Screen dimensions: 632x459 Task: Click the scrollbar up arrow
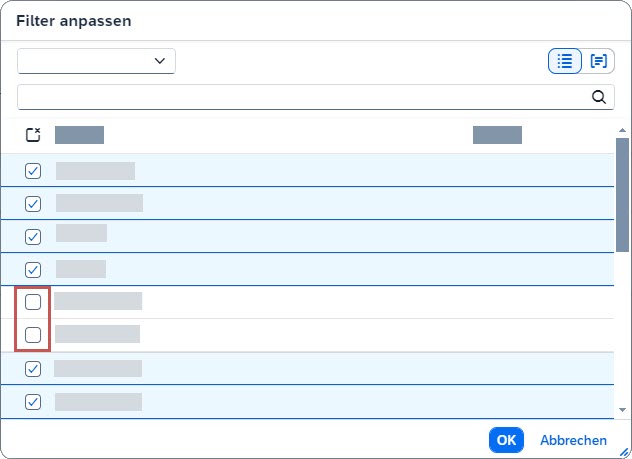click(622, 130)
